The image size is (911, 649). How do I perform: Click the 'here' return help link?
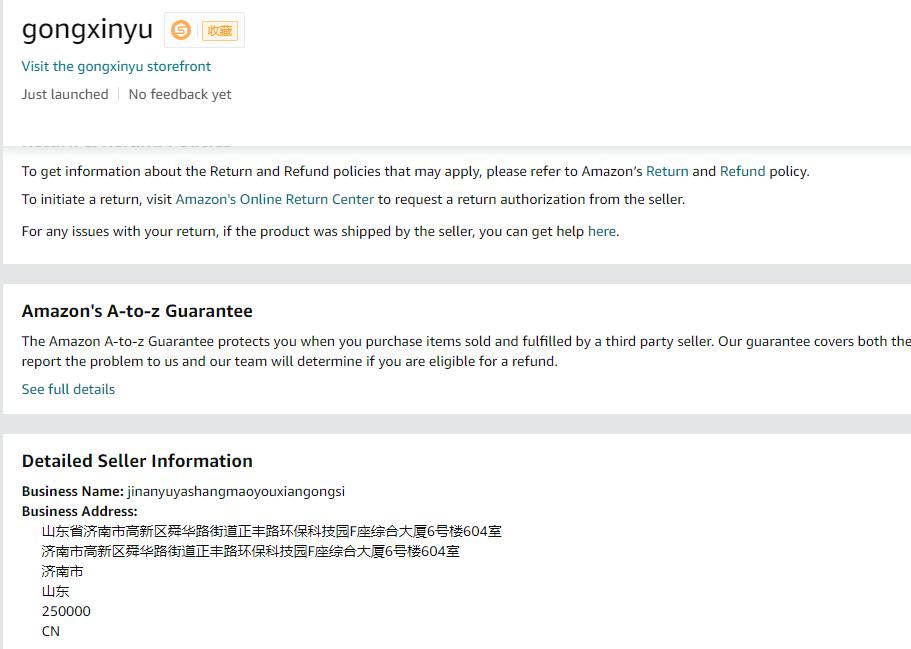pyautogui.click(x=601, y=231)
